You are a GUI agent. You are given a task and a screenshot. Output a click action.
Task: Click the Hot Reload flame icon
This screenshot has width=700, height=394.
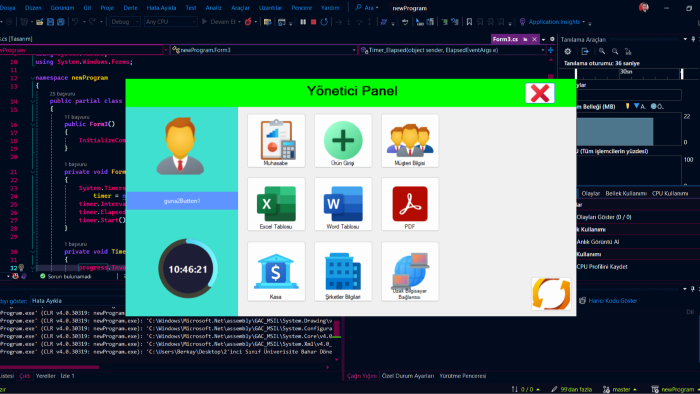[x=248, y=21]
